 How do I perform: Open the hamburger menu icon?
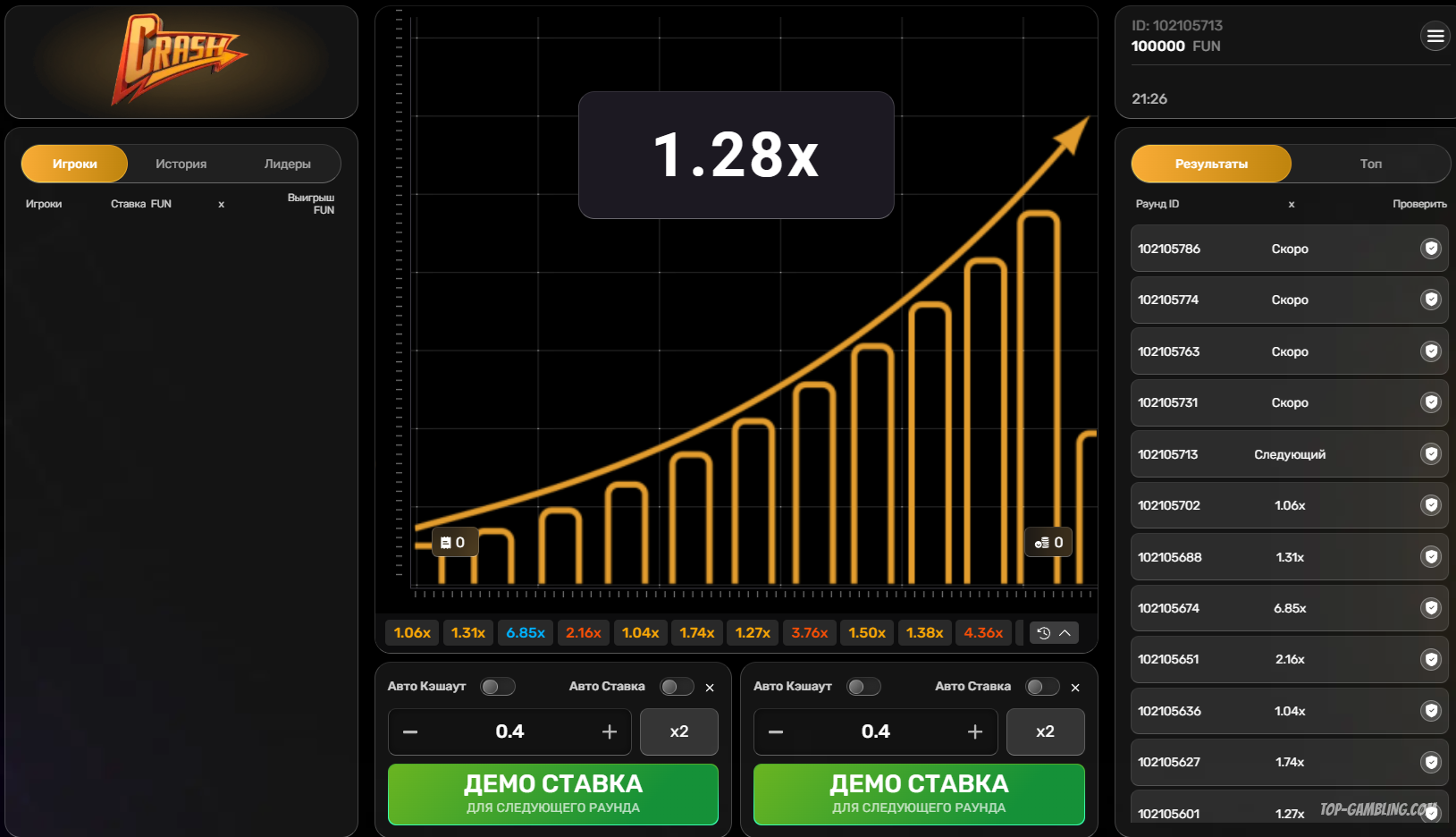click(x=1435, y=36)
